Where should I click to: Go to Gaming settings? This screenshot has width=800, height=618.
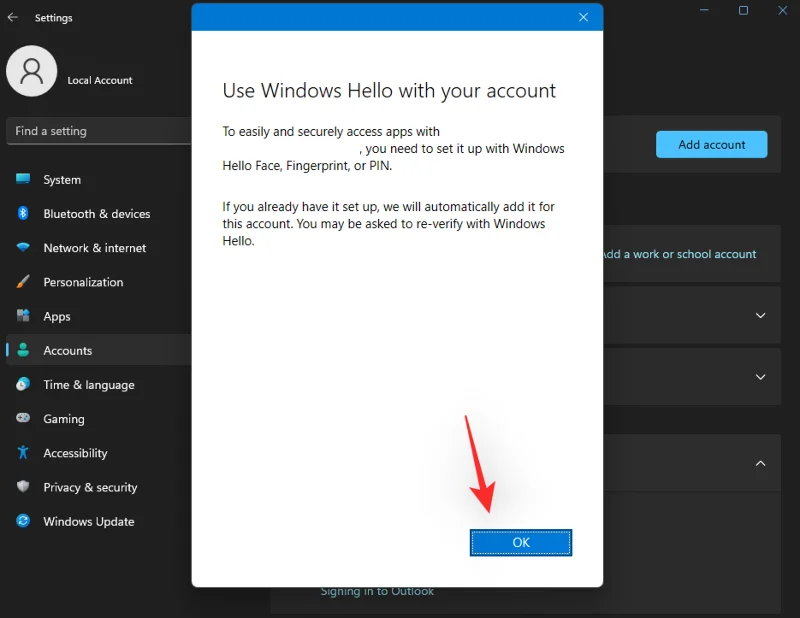pyautogui.click(x=99, y=419)
